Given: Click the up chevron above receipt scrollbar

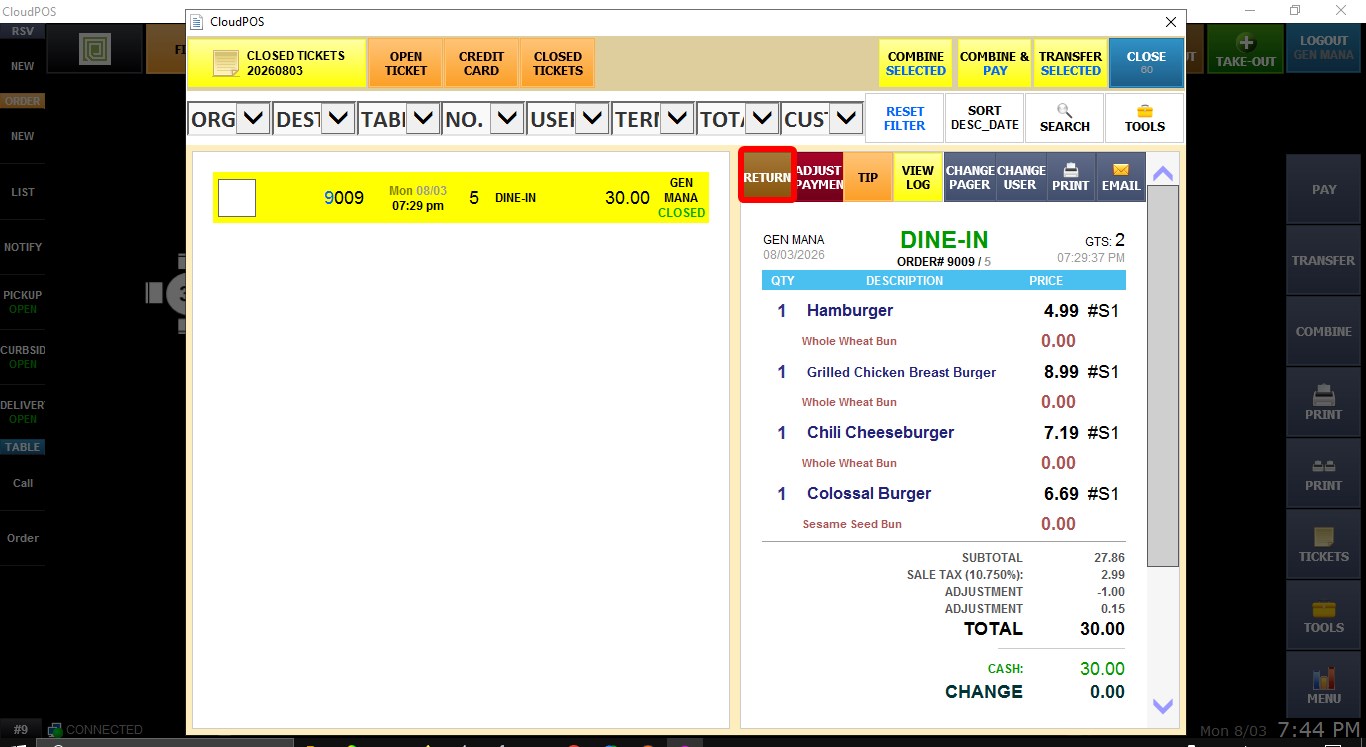Looking at the screenshot, I should point(1162,173).
